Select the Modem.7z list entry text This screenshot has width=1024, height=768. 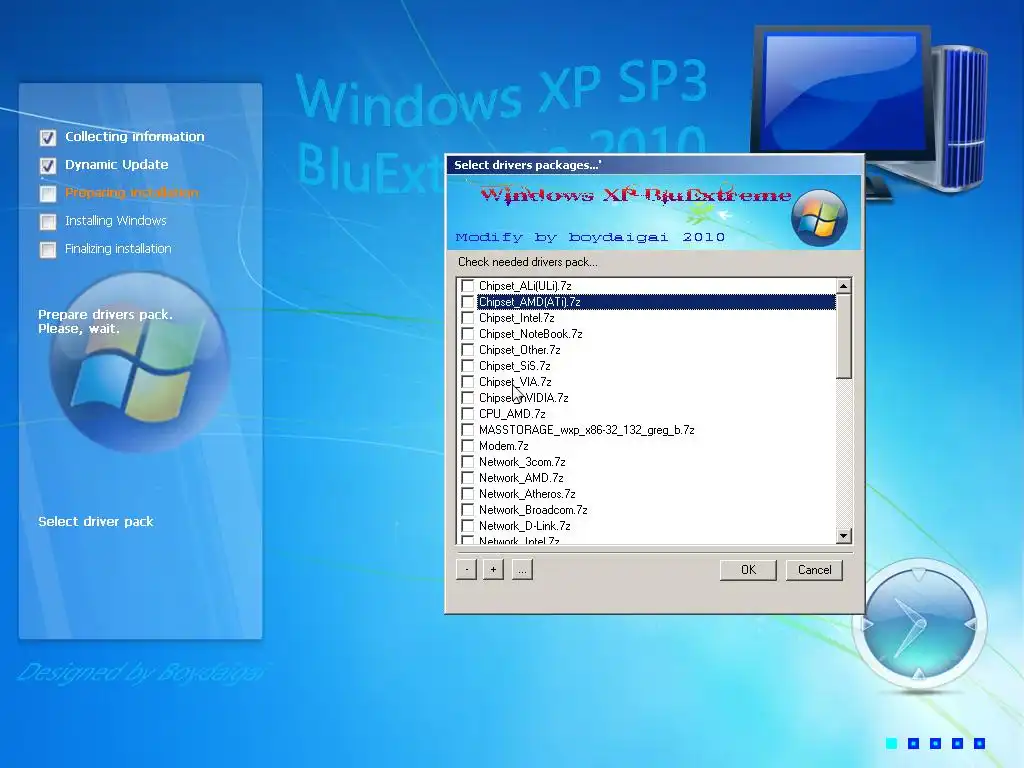(504, 446)
